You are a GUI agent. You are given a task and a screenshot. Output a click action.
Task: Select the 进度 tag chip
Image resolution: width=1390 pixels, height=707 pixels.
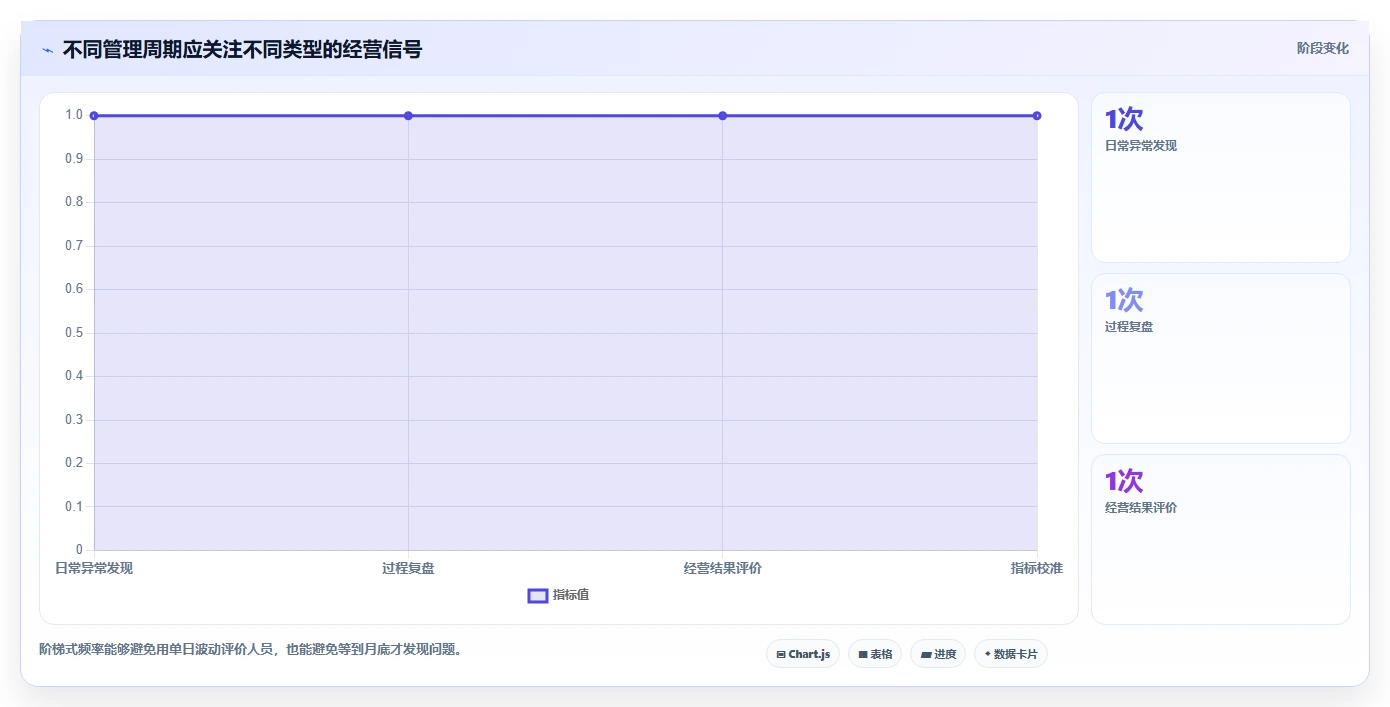click(x=938, y=654)
